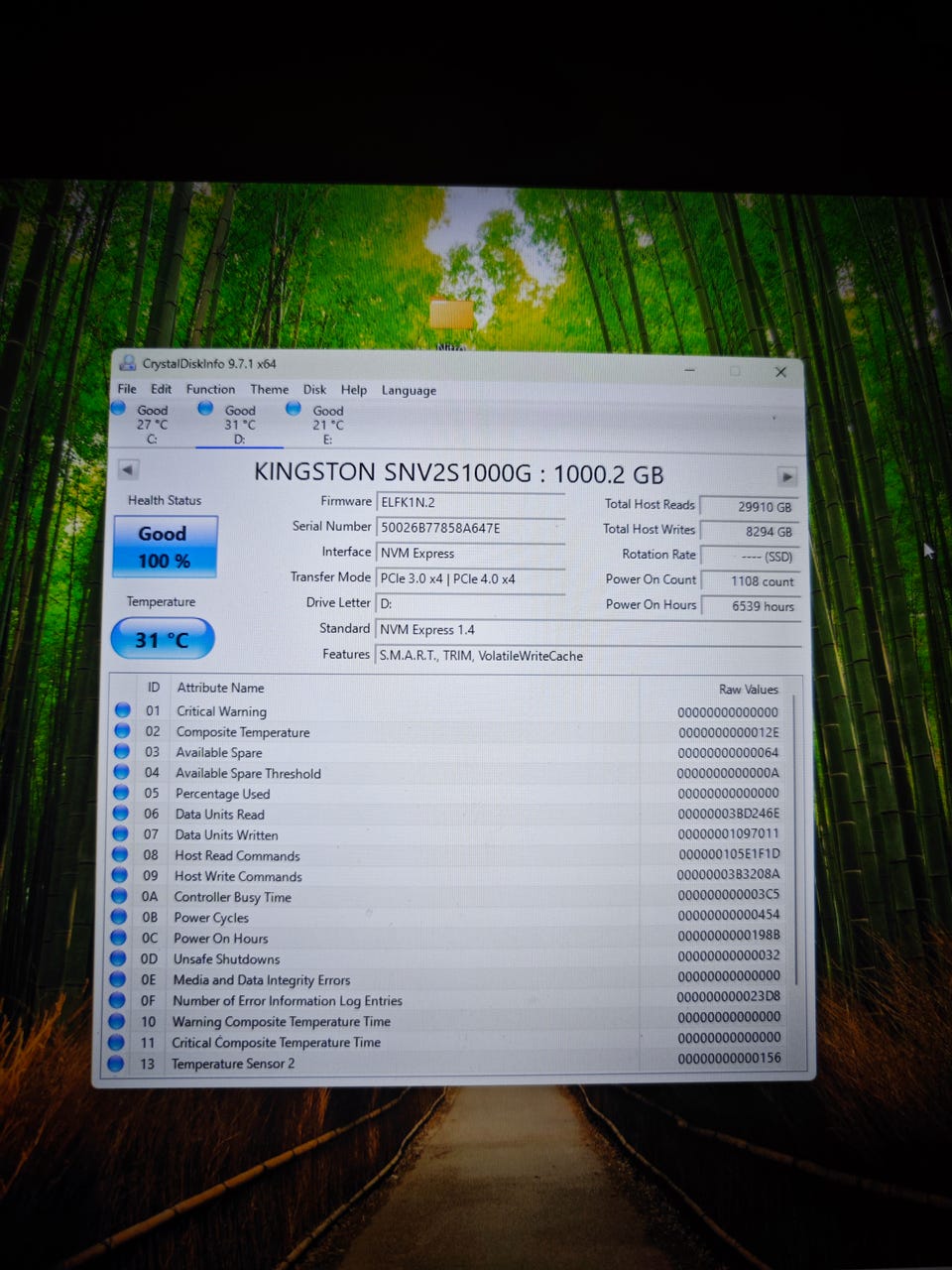952x1270 pixels.
Task: Click the Transfer Mode field
Action: [470, 578]
